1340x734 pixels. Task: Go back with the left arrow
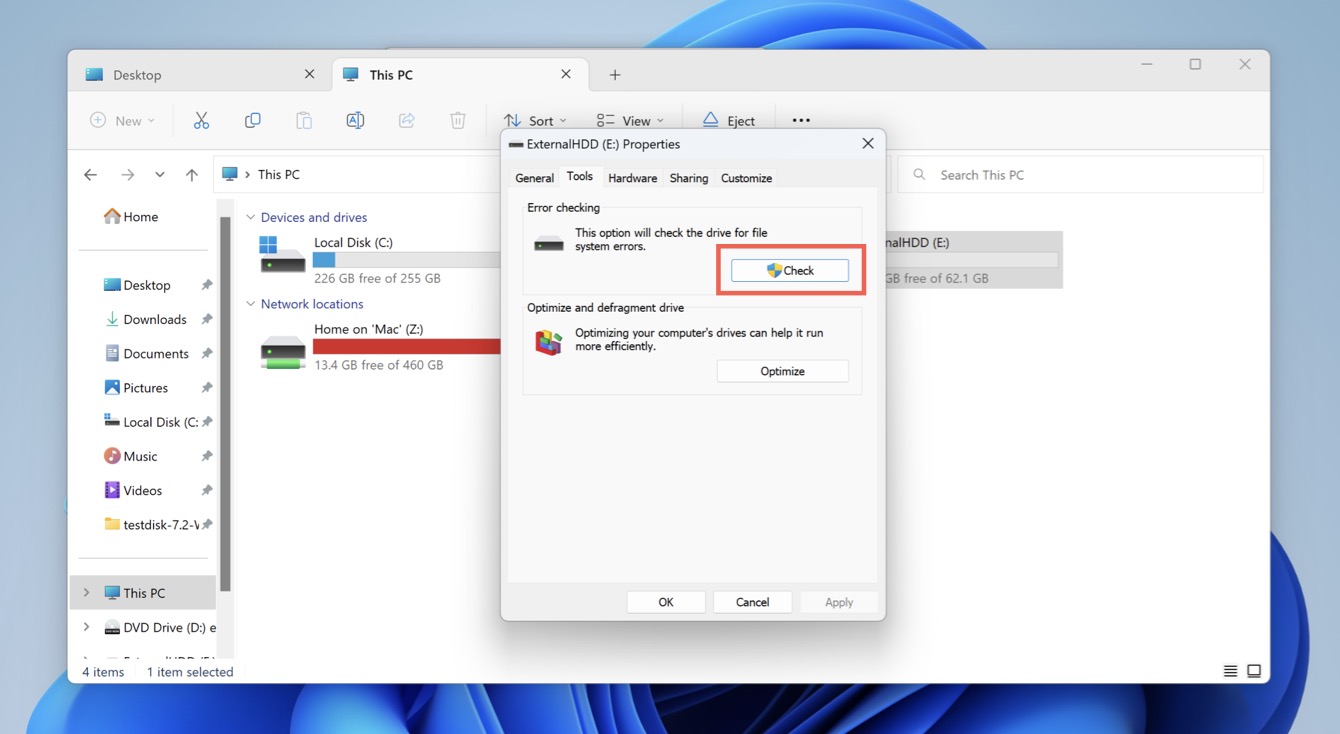coord(90,174)
